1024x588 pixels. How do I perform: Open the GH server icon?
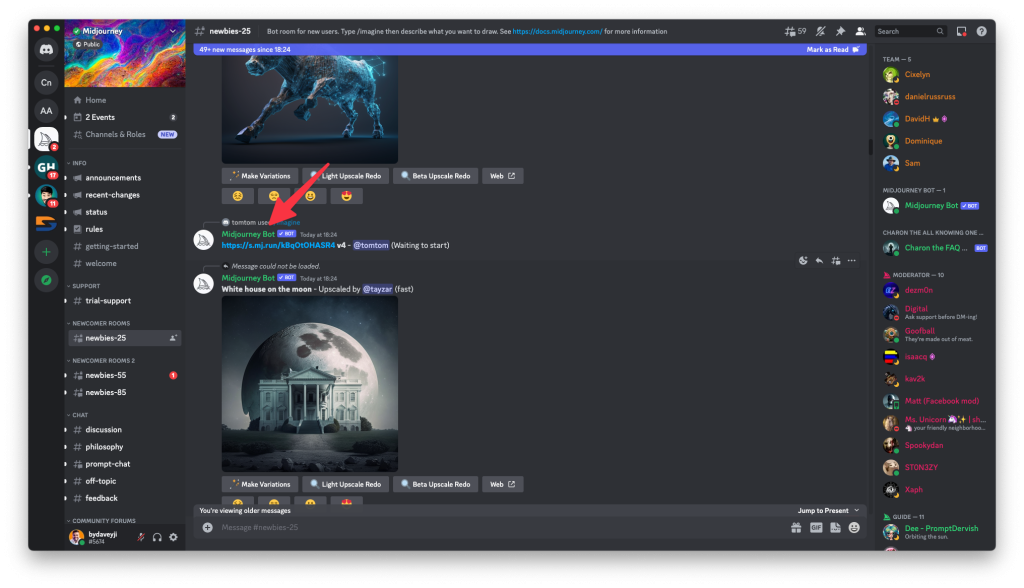[x=46, y=167]
